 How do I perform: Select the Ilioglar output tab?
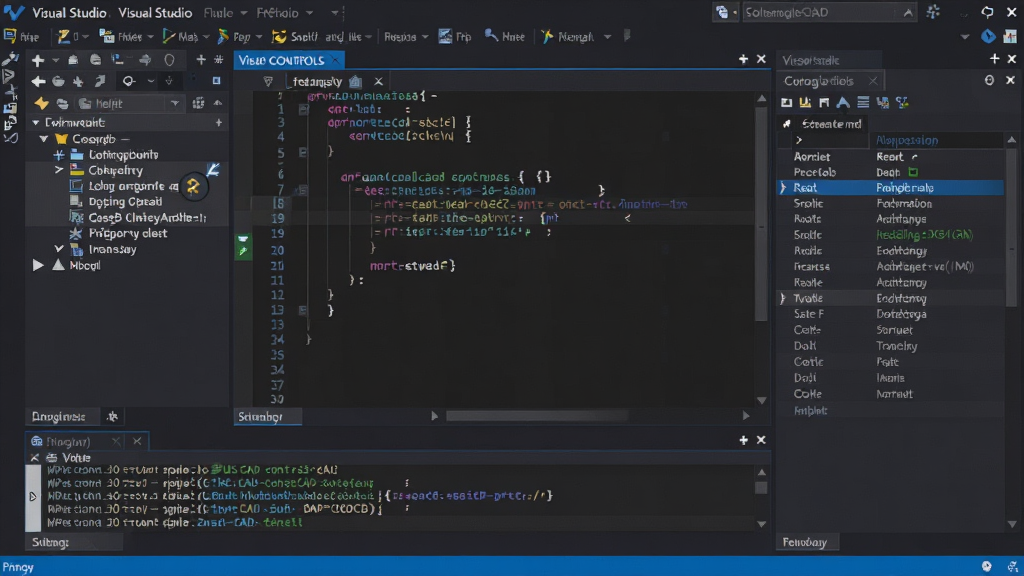pos(68,442)
